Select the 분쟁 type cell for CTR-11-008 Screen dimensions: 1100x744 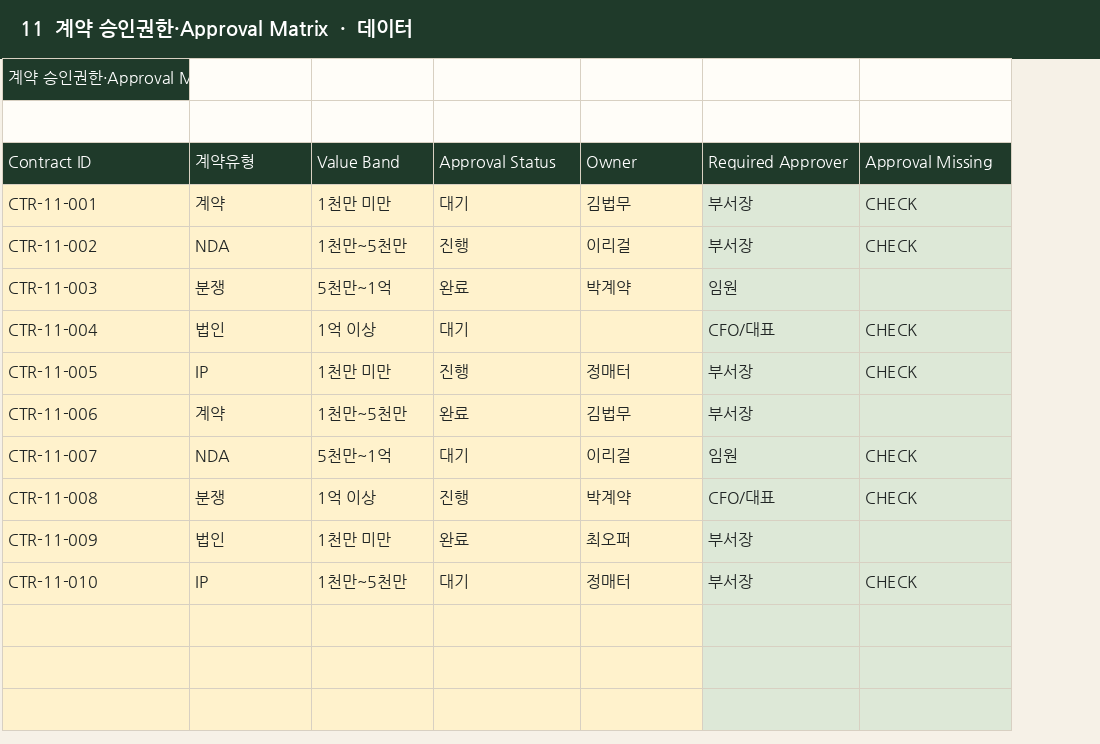[250, 500]
